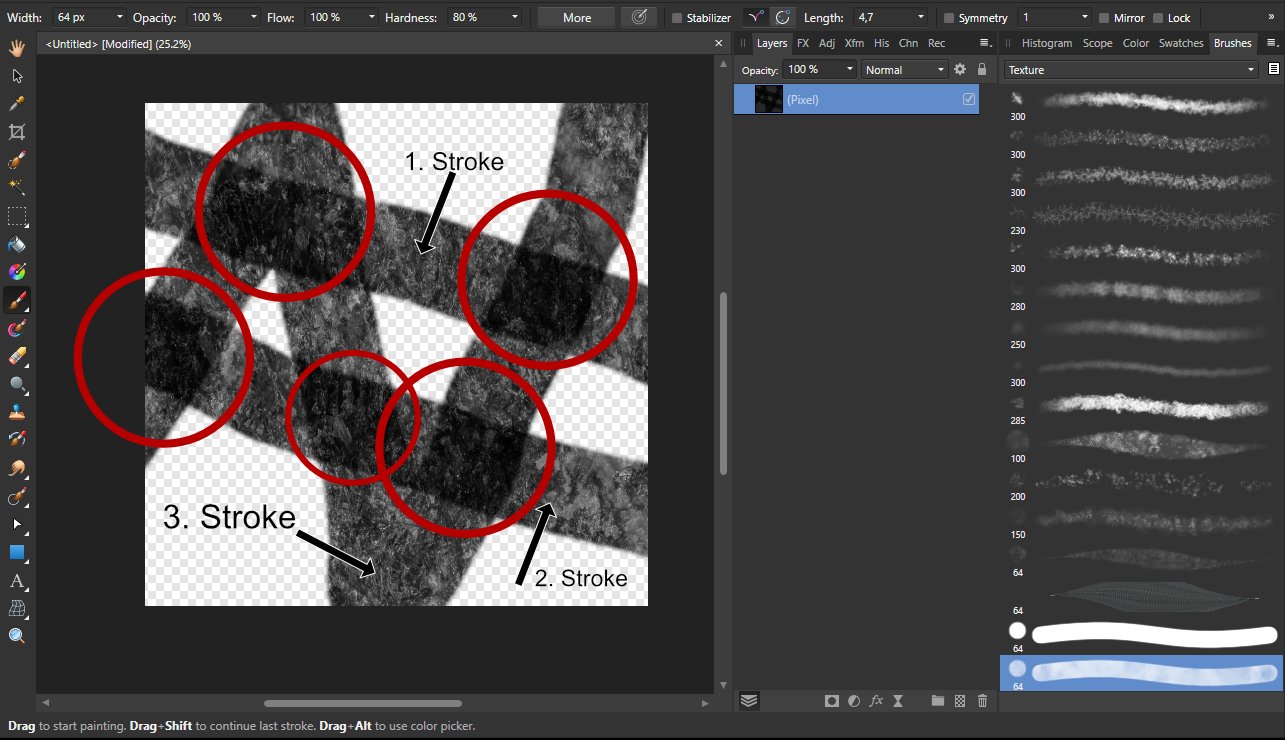1285x740 pixels.
Task: Add a mask layer from the Layers panel
Action: click(x=831, y=701)
